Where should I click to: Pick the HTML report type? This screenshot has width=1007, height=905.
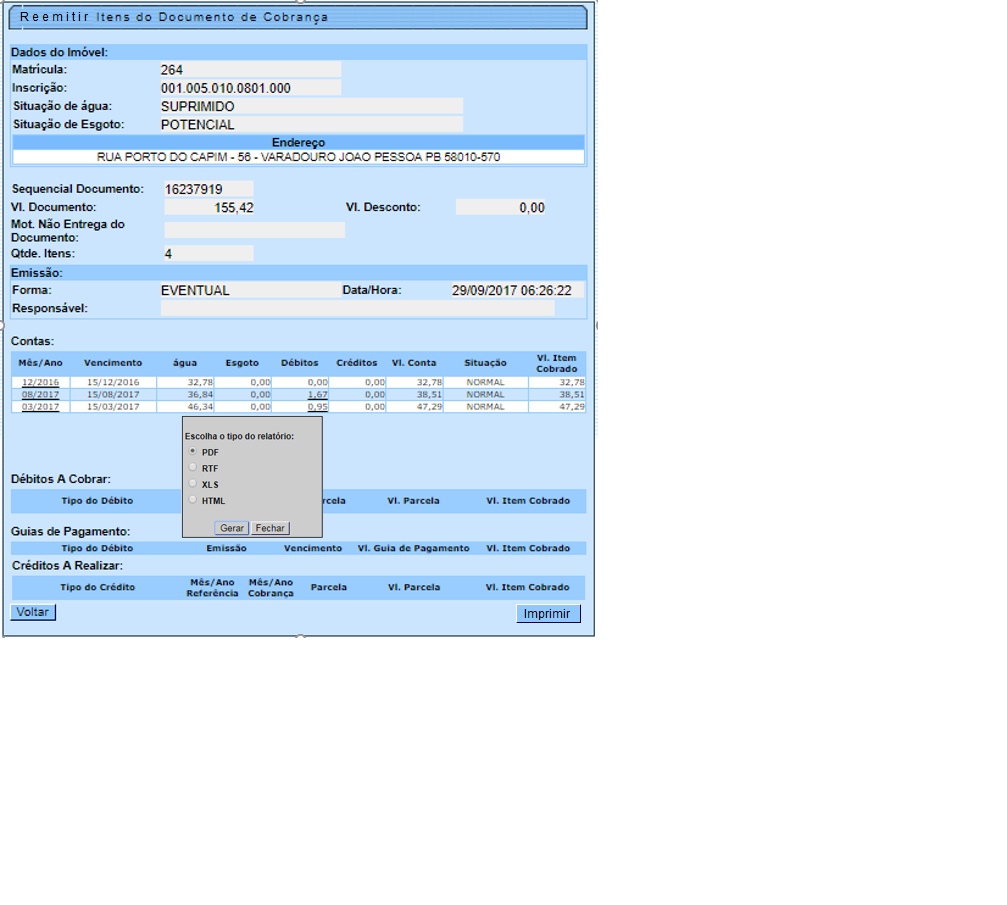tap(193, 500)
